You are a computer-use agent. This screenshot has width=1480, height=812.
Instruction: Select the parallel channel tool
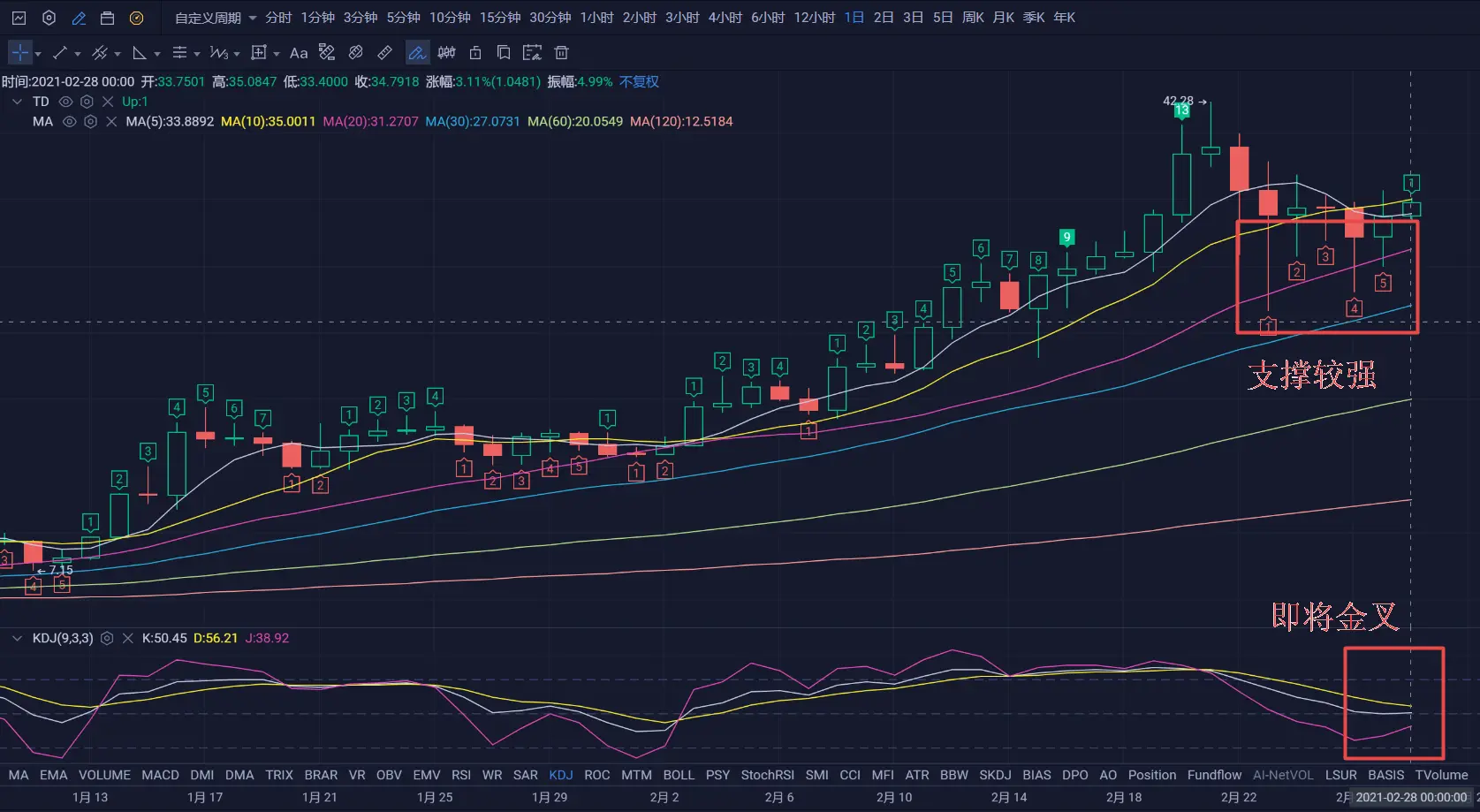(x=100, y=53)
